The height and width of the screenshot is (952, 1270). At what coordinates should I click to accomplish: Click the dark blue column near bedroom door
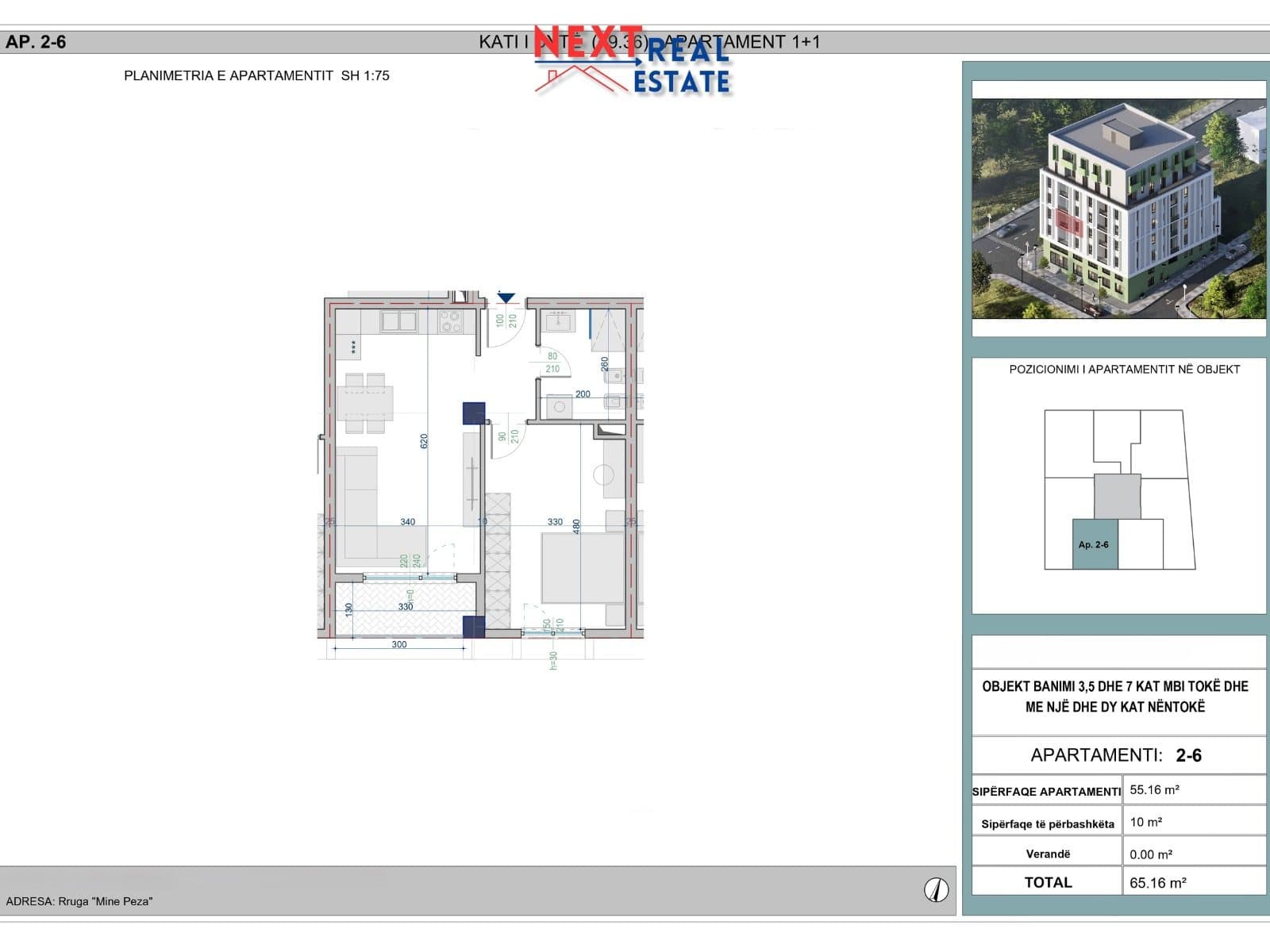click(474, 413)
